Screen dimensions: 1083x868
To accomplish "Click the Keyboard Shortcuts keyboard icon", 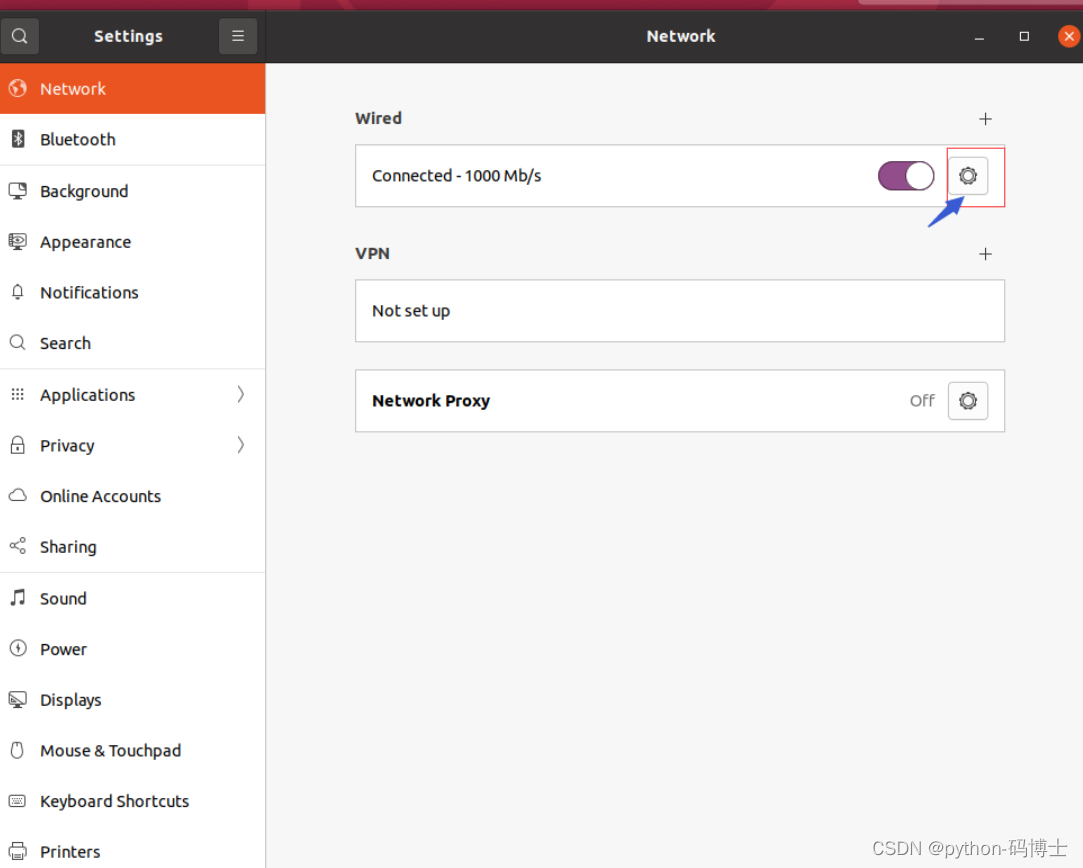I will [18, 801].
